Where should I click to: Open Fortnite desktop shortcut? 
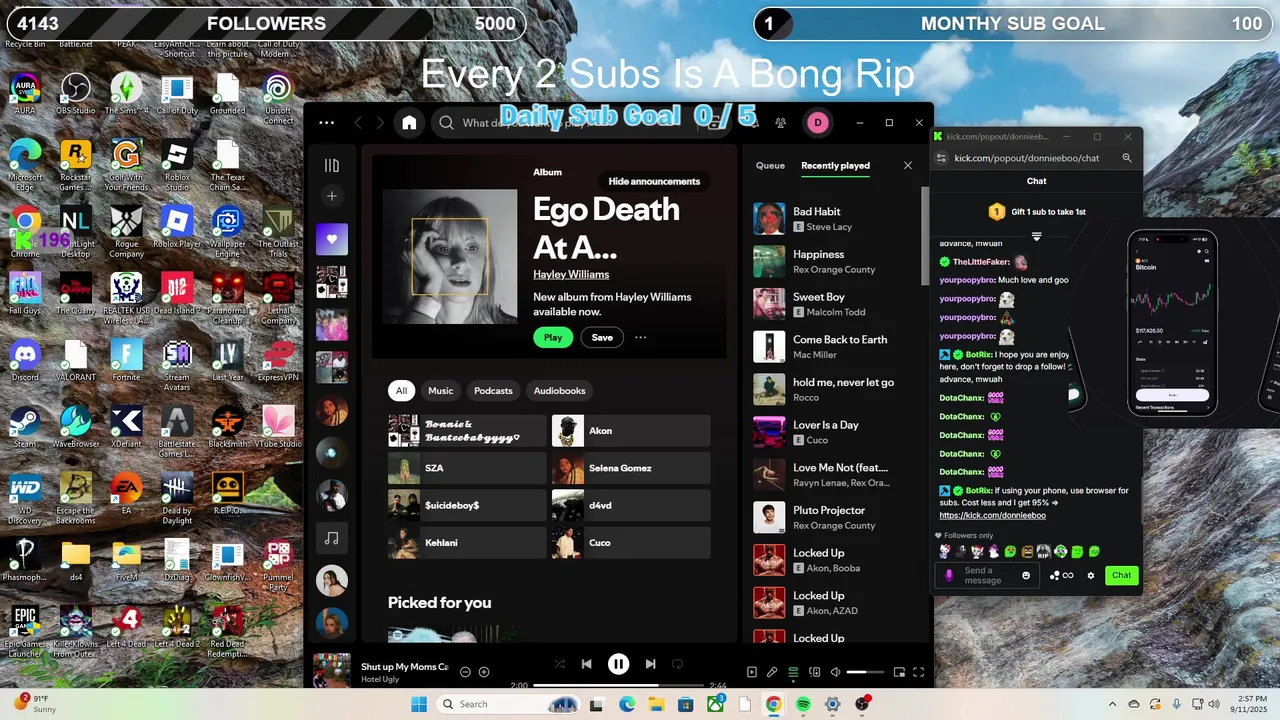point(127,359)
